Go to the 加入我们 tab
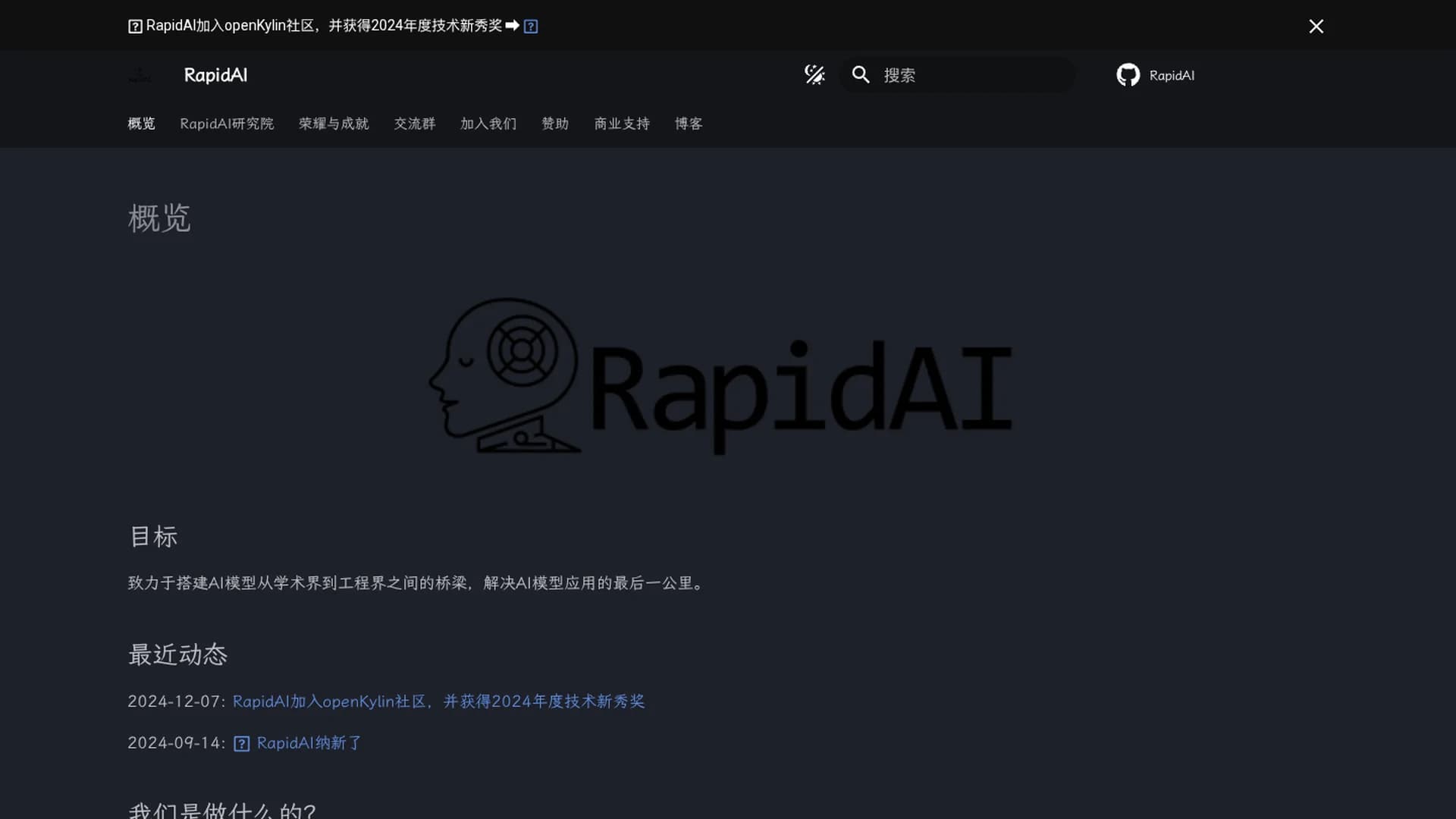 [488, 124]
